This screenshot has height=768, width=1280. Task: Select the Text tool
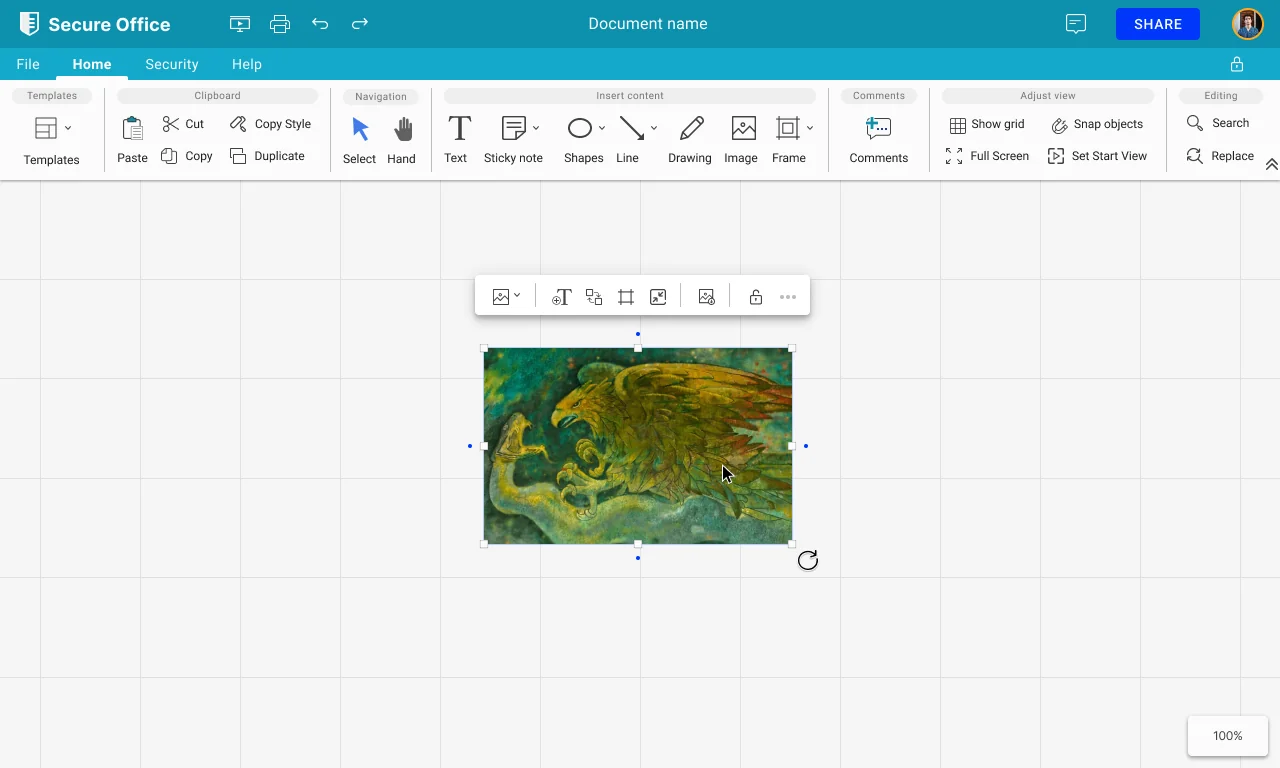(x=456, y=140)
